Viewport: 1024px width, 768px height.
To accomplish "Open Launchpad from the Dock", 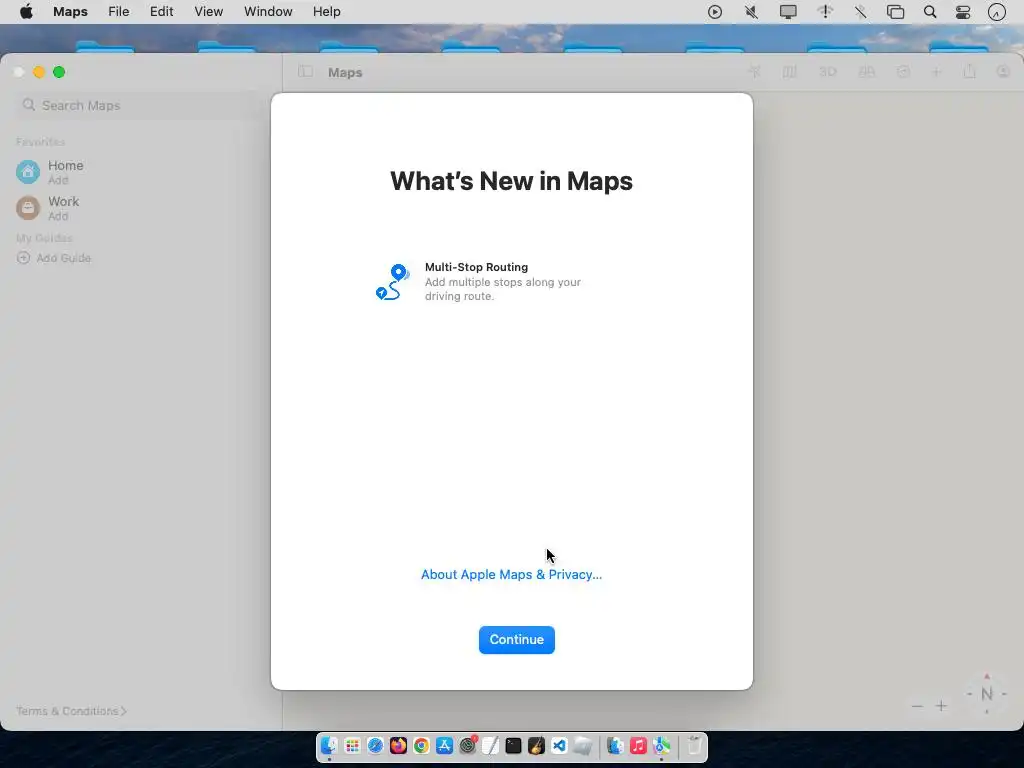I will (x=352, y=746).
